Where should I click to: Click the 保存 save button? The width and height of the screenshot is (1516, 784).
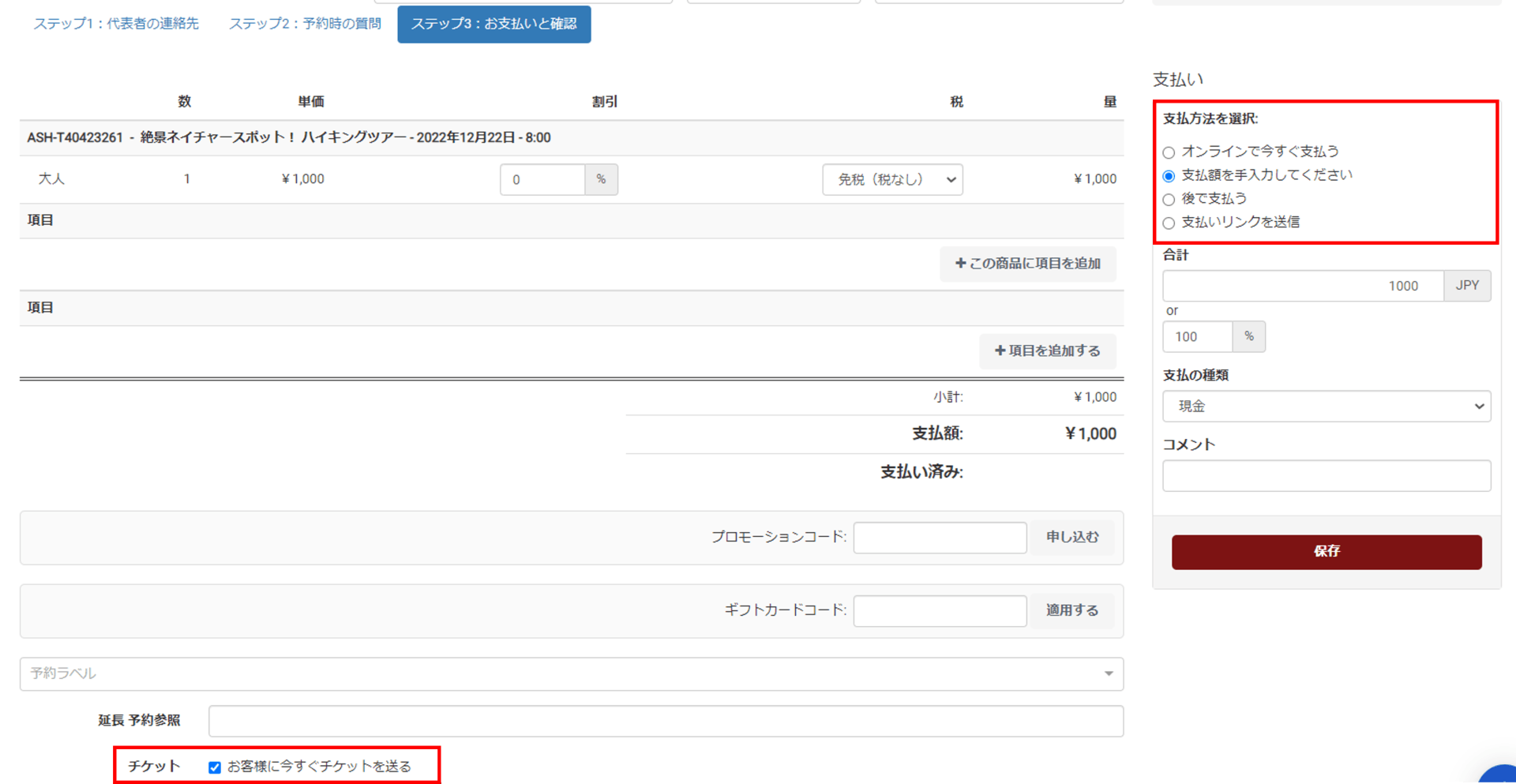click(x=1326, y=552)
